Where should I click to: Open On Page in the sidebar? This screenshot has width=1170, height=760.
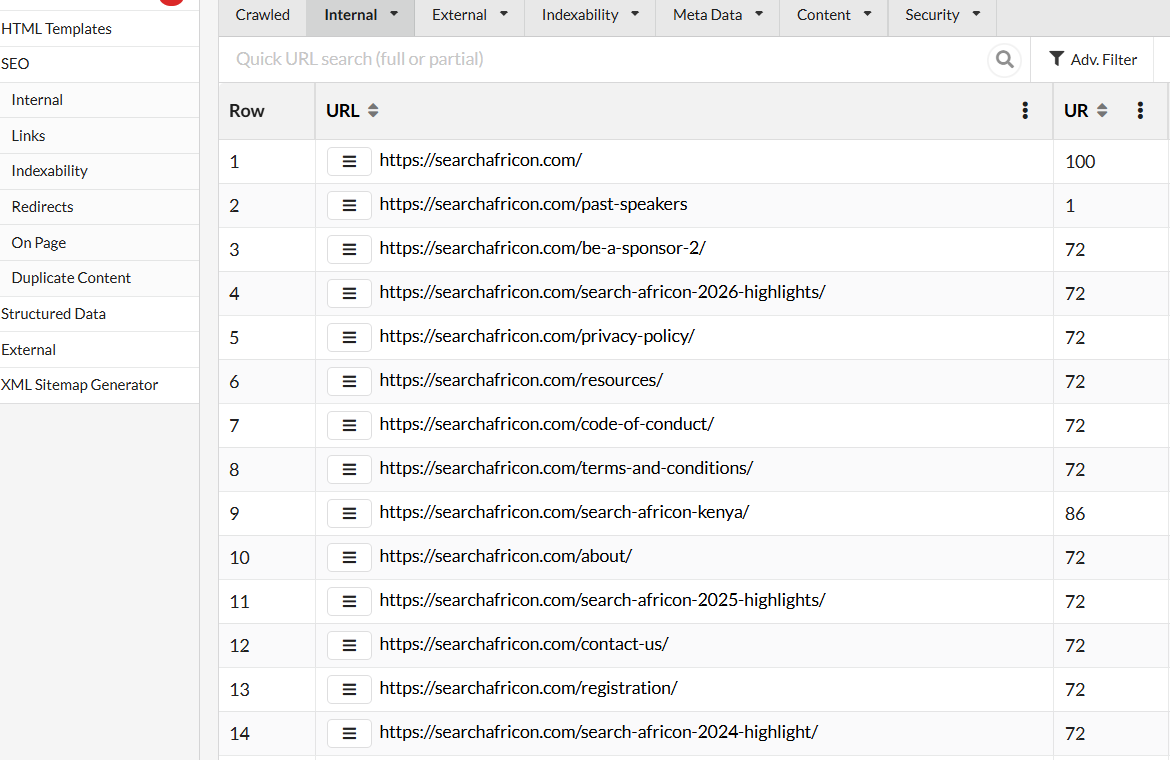tap(99, 242)
